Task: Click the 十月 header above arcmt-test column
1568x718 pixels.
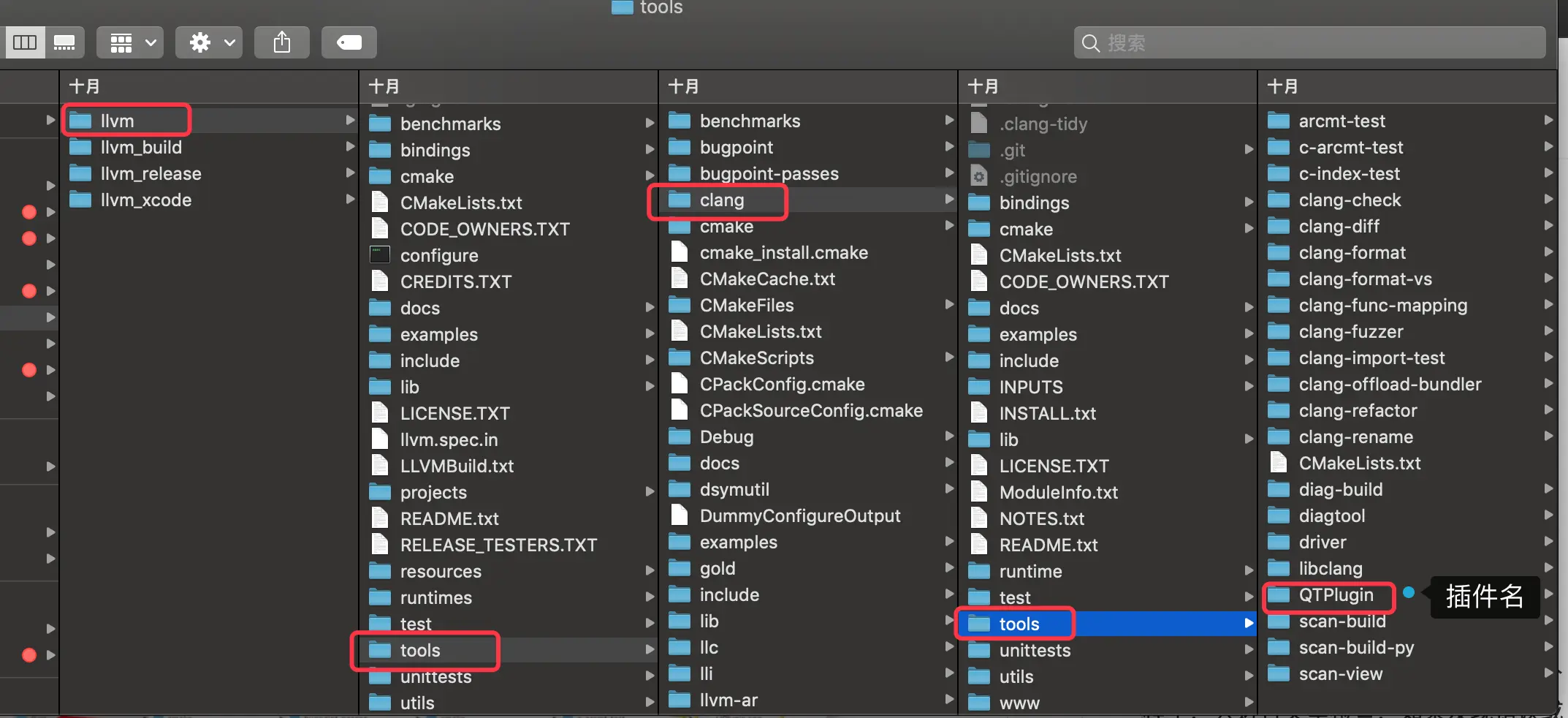Action: coord(1283,86)
